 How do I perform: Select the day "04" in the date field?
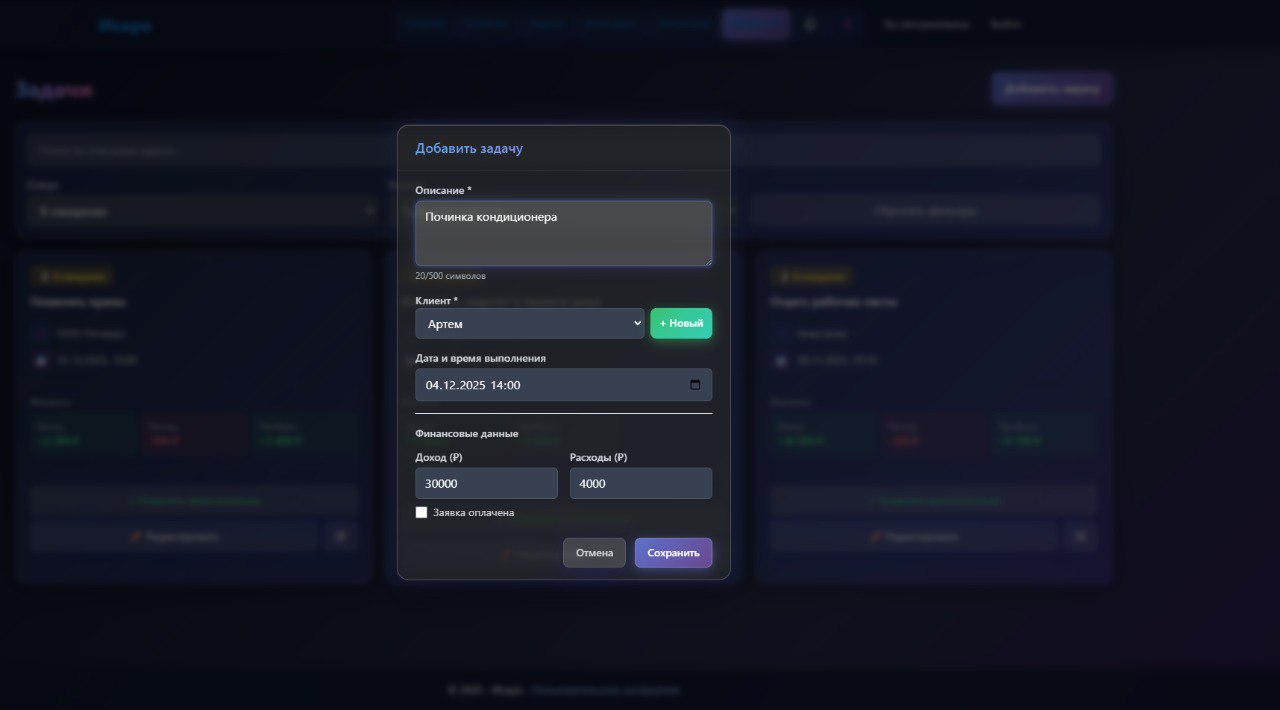click(x=433, y=385)
